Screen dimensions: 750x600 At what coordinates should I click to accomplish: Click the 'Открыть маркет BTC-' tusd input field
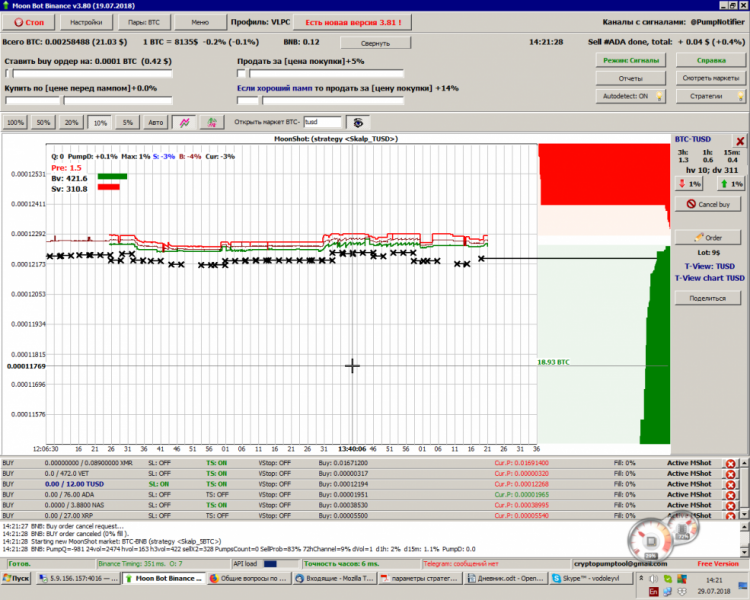tap(322, 122)
